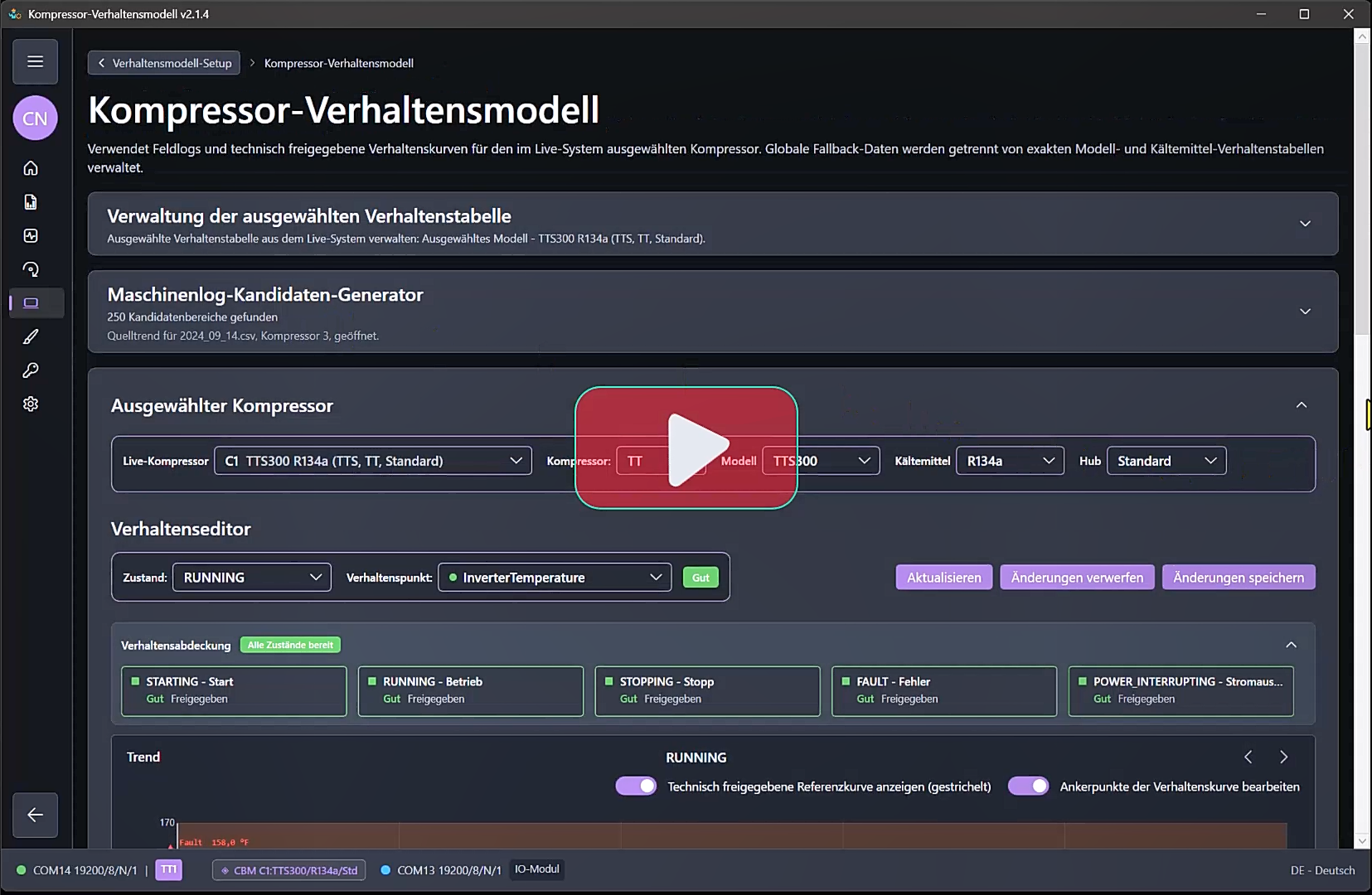Select POWER_INTERRUPTING state card
This screenshot has width=1372, height=895.
1181,691
